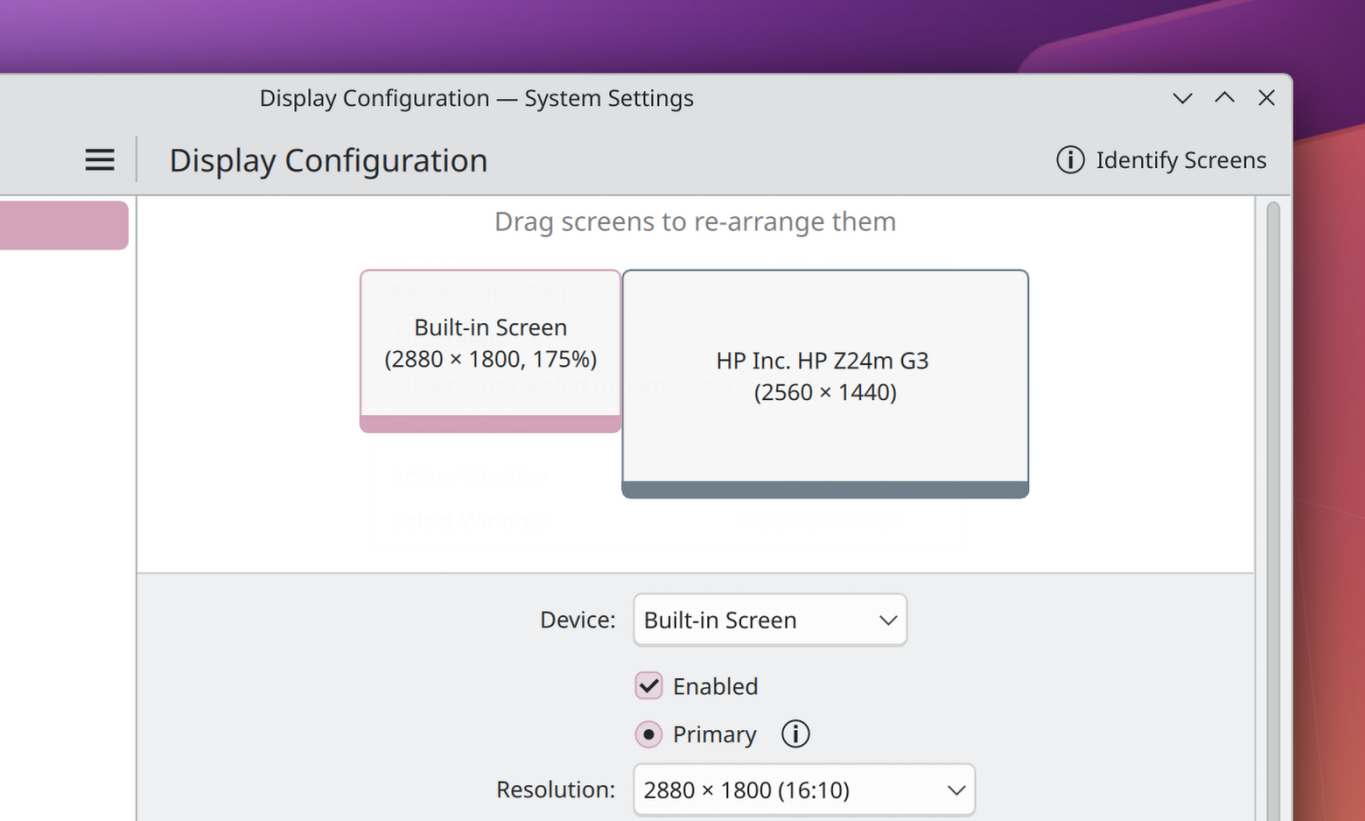
Task: Select the Built-in Screen in the arrangement preview
Action: coord(491,350)
